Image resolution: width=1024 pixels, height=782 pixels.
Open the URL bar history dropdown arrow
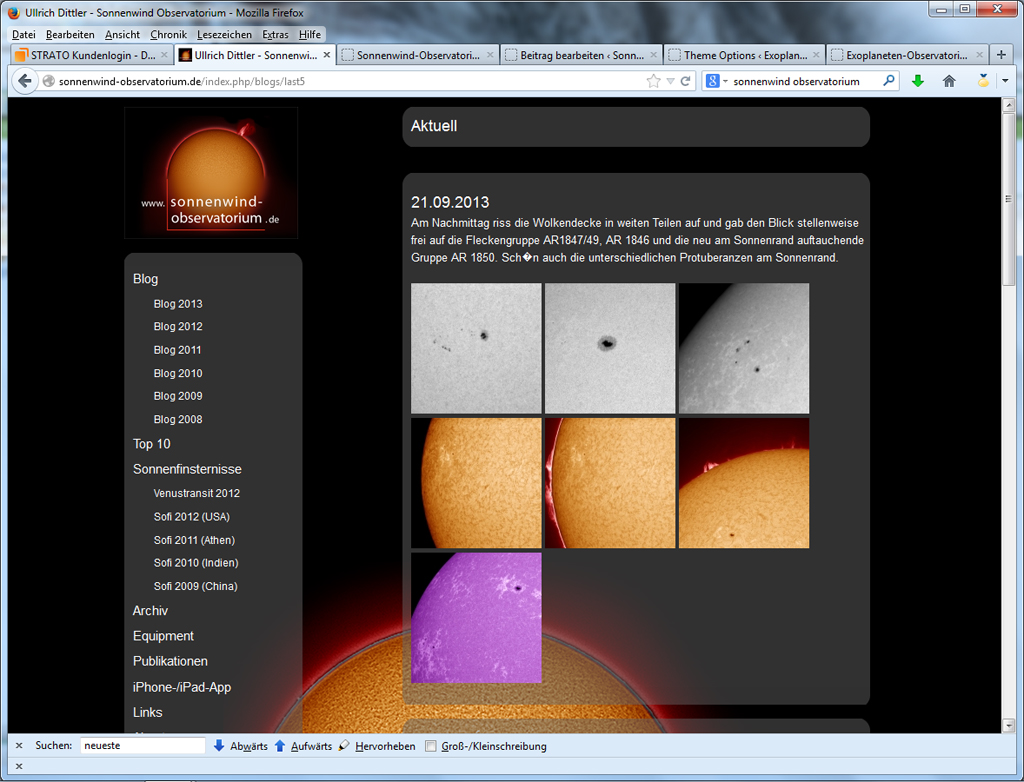click(670, 81)
